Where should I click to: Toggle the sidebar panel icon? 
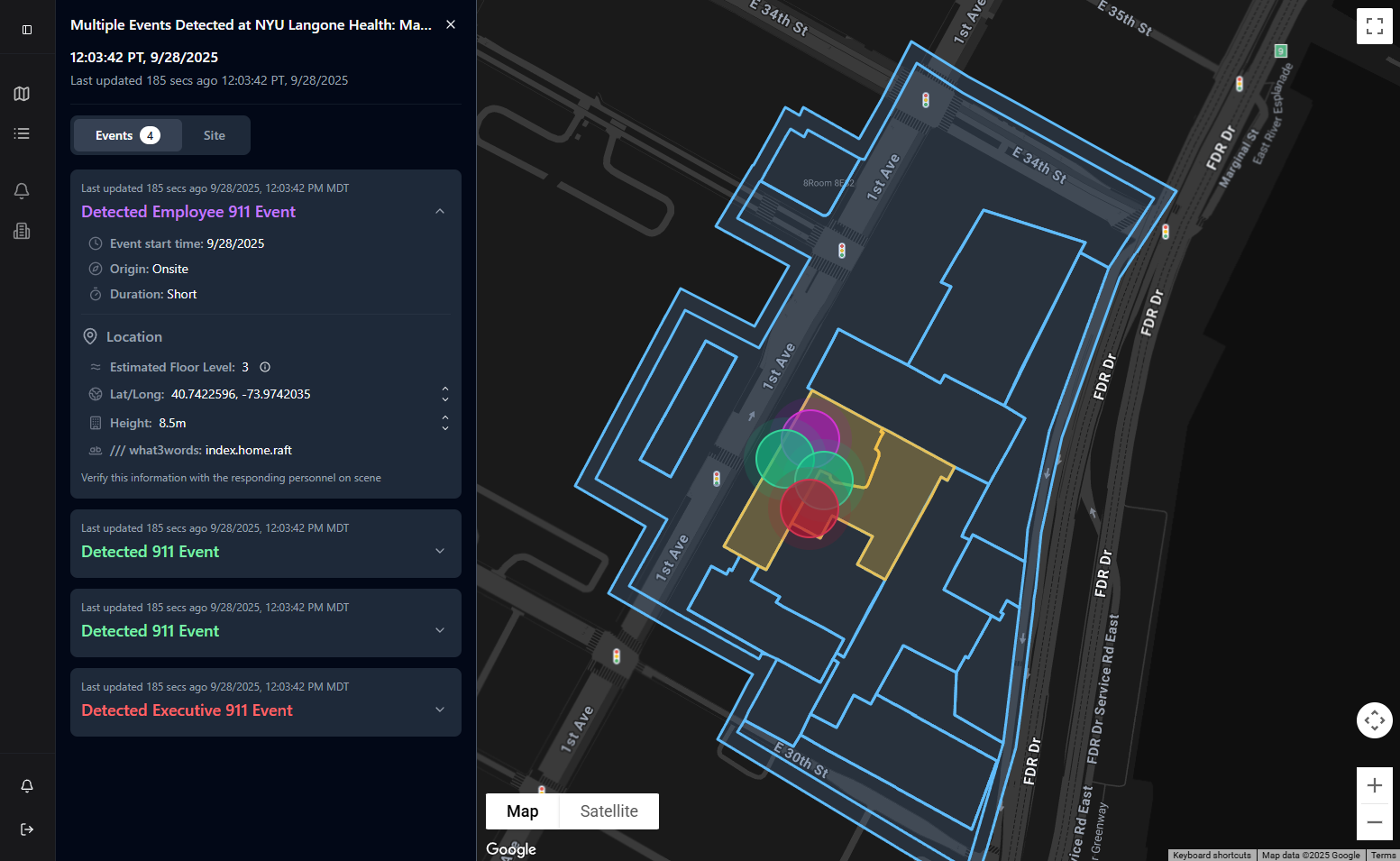pyautogui.click(x=27, y=30)
